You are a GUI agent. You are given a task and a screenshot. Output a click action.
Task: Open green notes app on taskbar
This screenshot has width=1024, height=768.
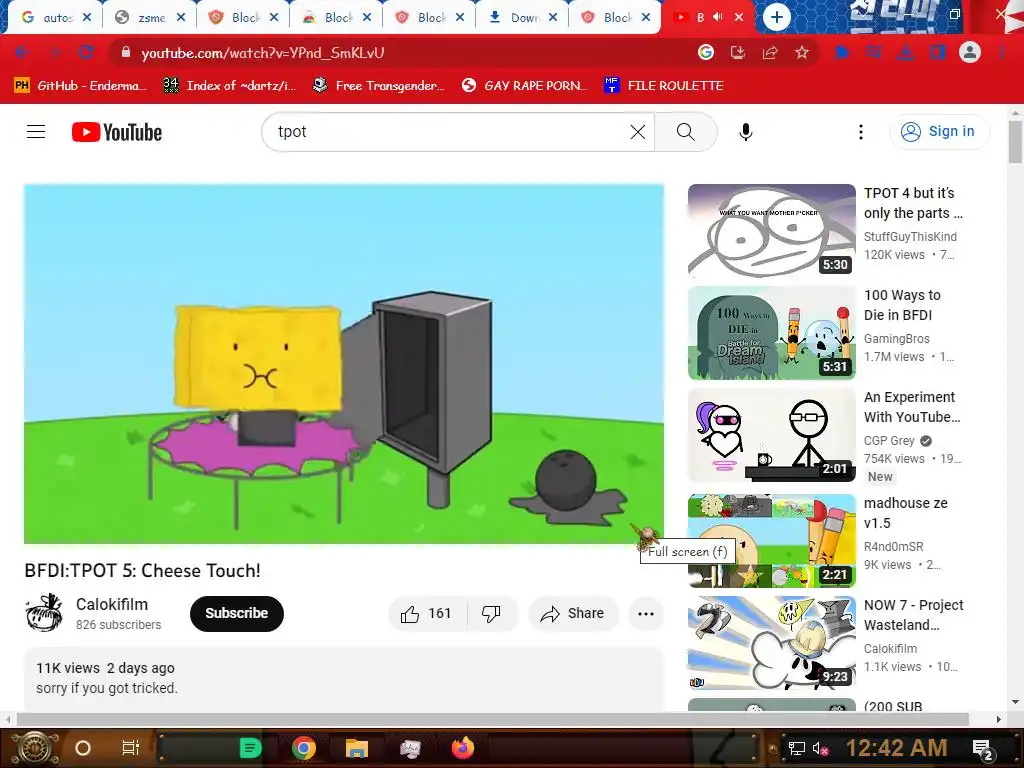[250, 748]
